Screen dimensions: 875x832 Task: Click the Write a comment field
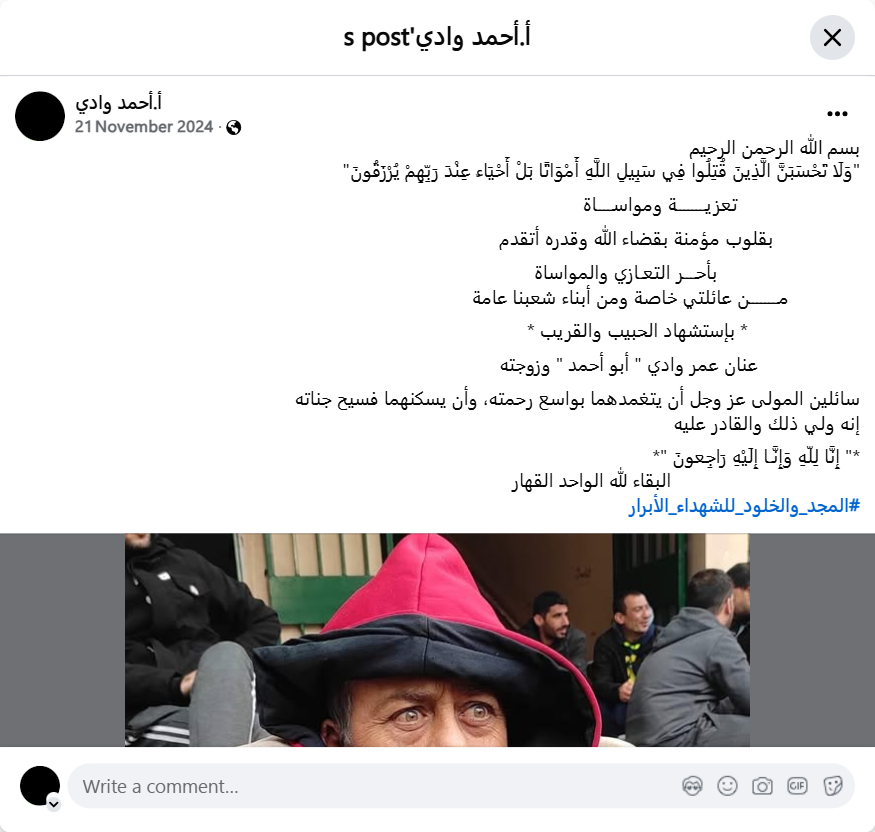tap(461, 786)
